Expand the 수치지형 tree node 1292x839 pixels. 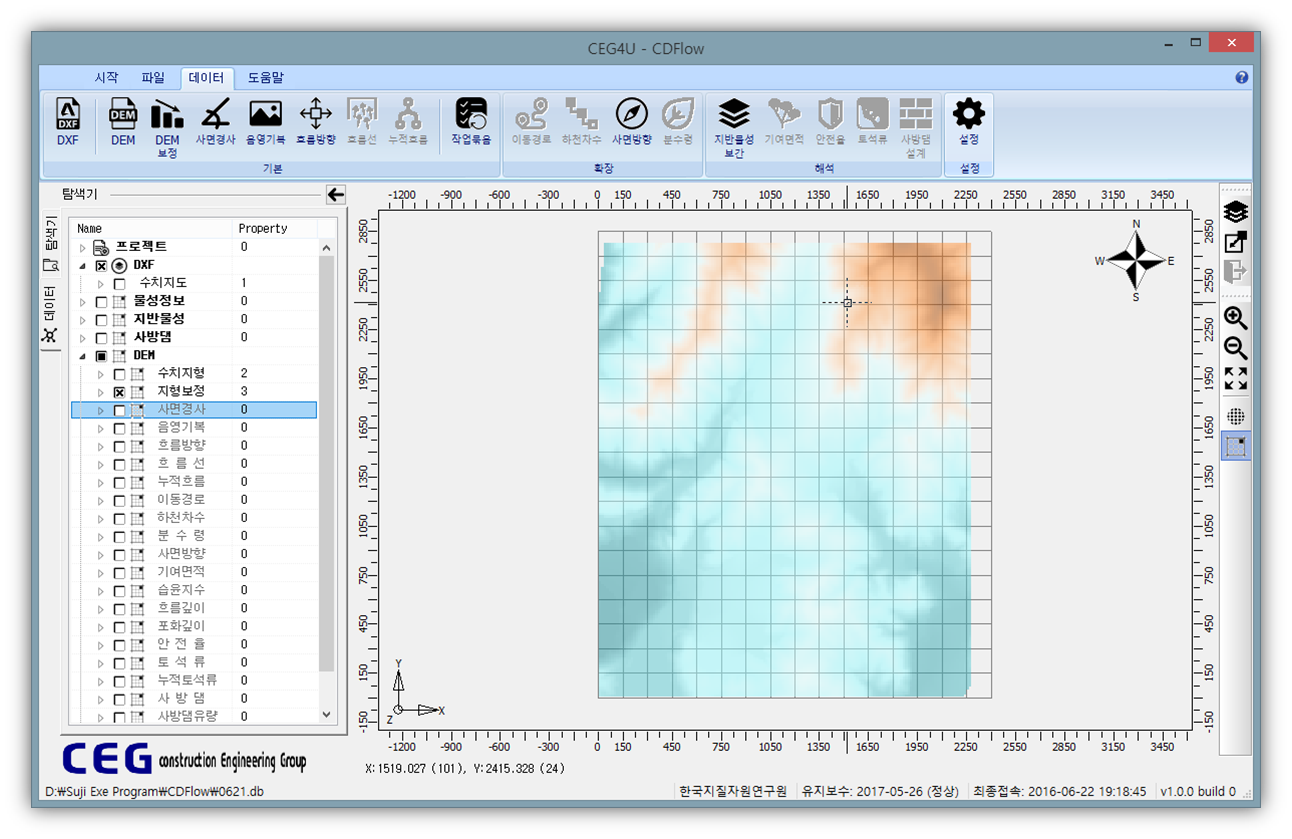100,373
